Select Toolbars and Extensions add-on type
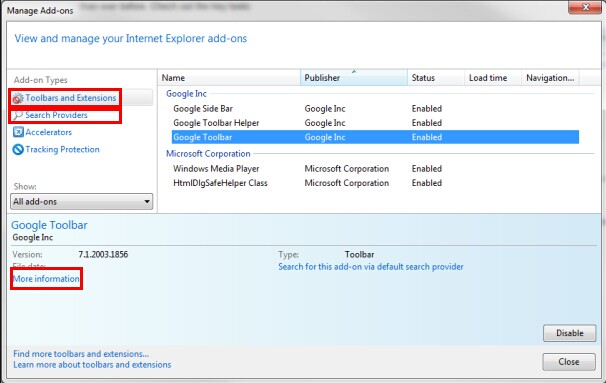This screenshot has width=606, height=383. tap(71, 98)
